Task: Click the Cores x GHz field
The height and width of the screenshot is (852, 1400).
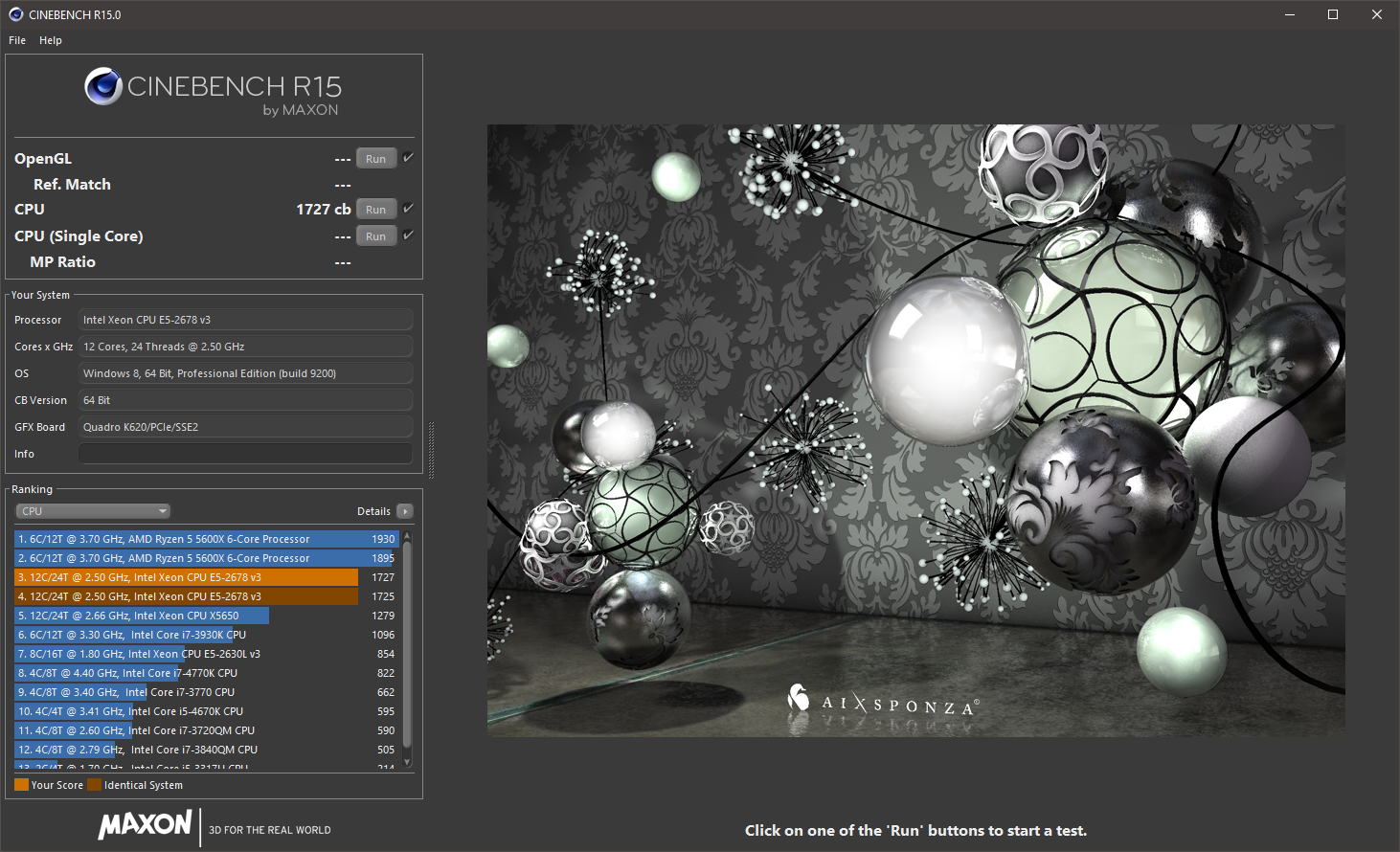Action: (245, 347)
